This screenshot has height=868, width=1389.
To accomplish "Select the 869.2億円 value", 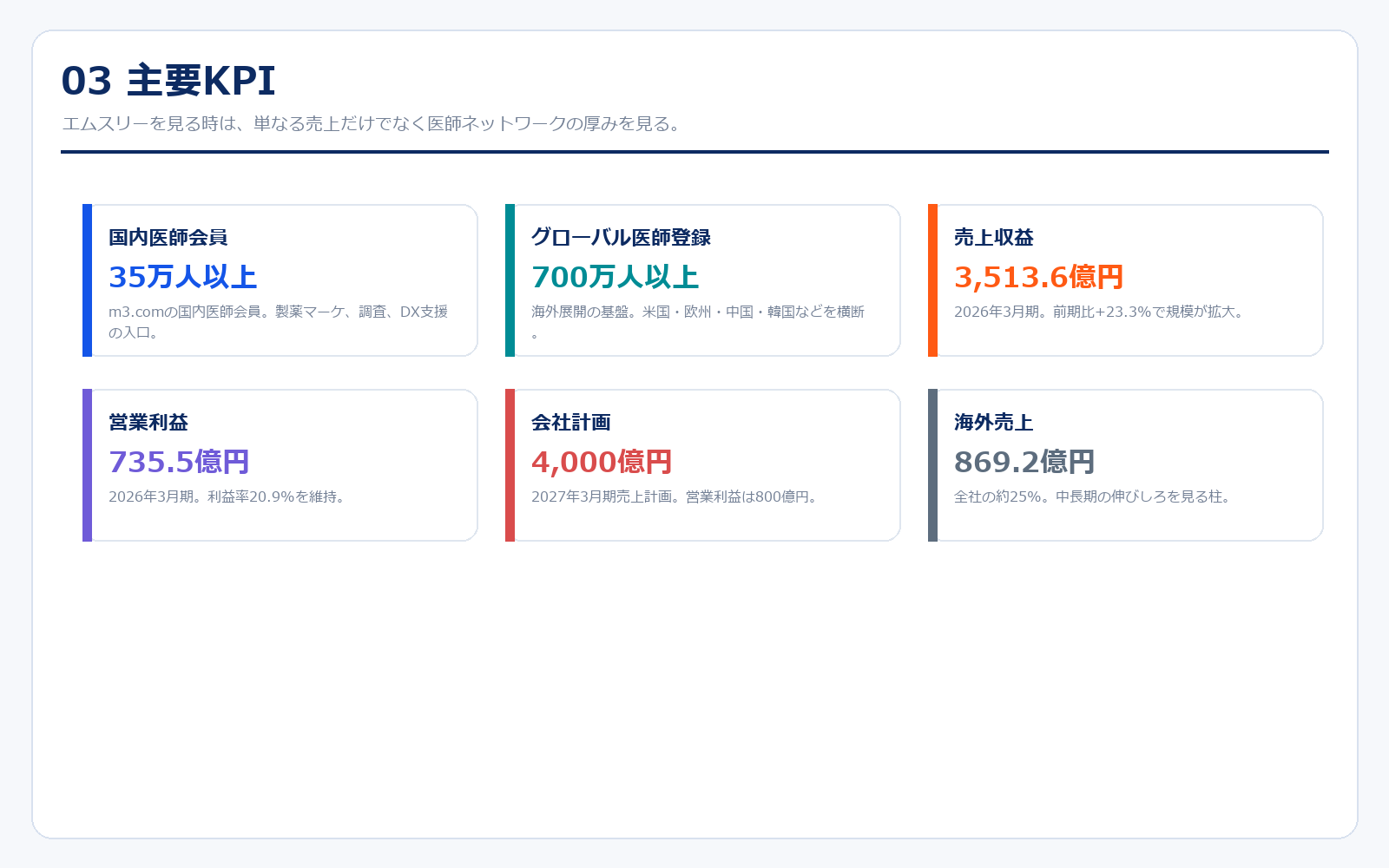I will (x=1024, y=462).
